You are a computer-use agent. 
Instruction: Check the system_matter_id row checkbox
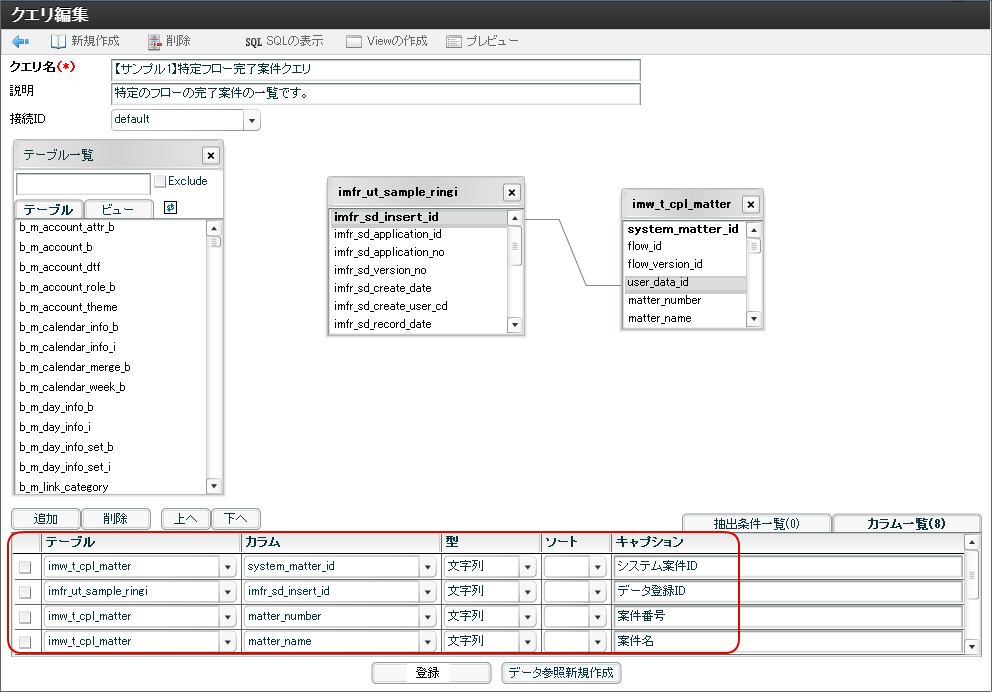click(x=25, y=567)
